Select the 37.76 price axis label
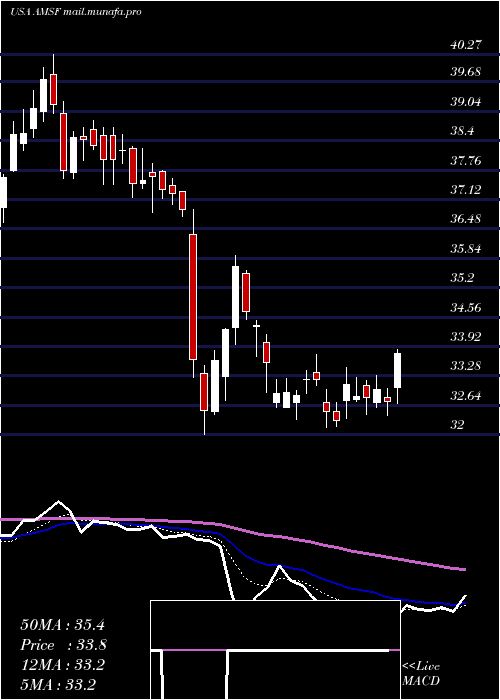Screen dimensions: 500x700 coord(466,160)
